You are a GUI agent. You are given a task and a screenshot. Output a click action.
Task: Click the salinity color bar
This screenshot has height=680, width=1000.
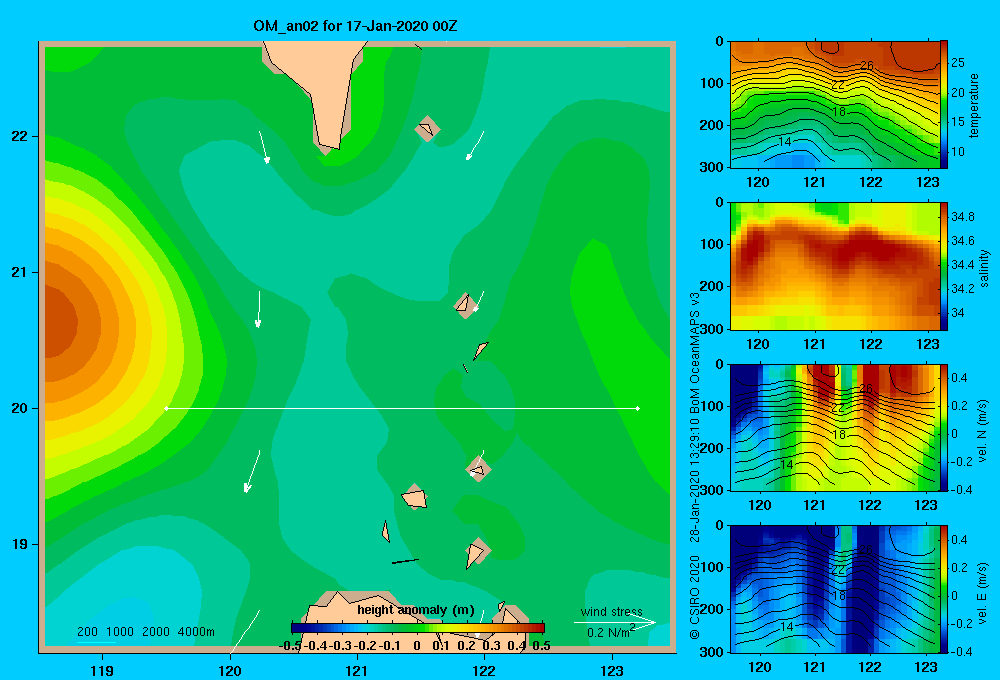coord(943,266)
